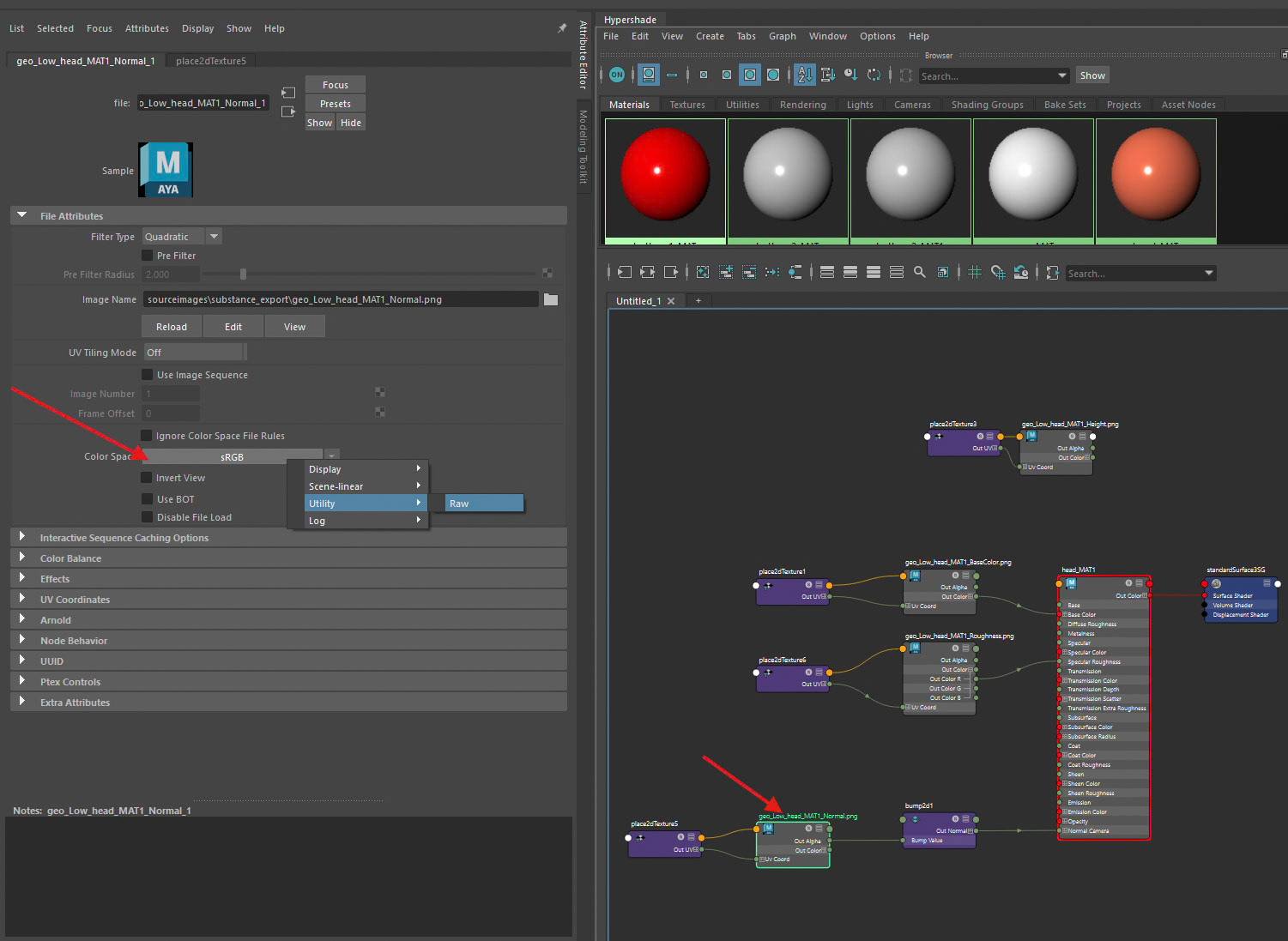Enable Use Image Sequence checkbox
The width and height of the screenshot is (1288, 941).
pos(147,375)
